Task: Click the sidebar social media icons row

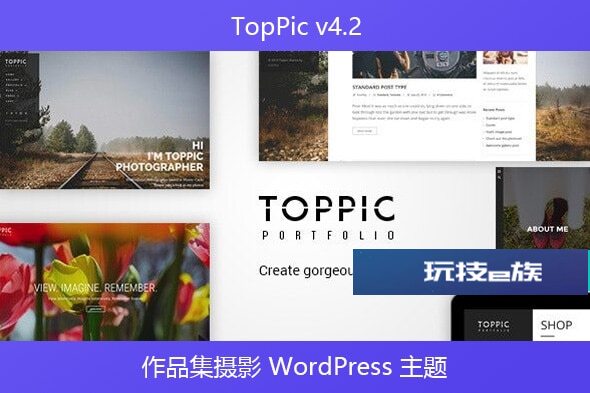Action: tap(16, 113)
